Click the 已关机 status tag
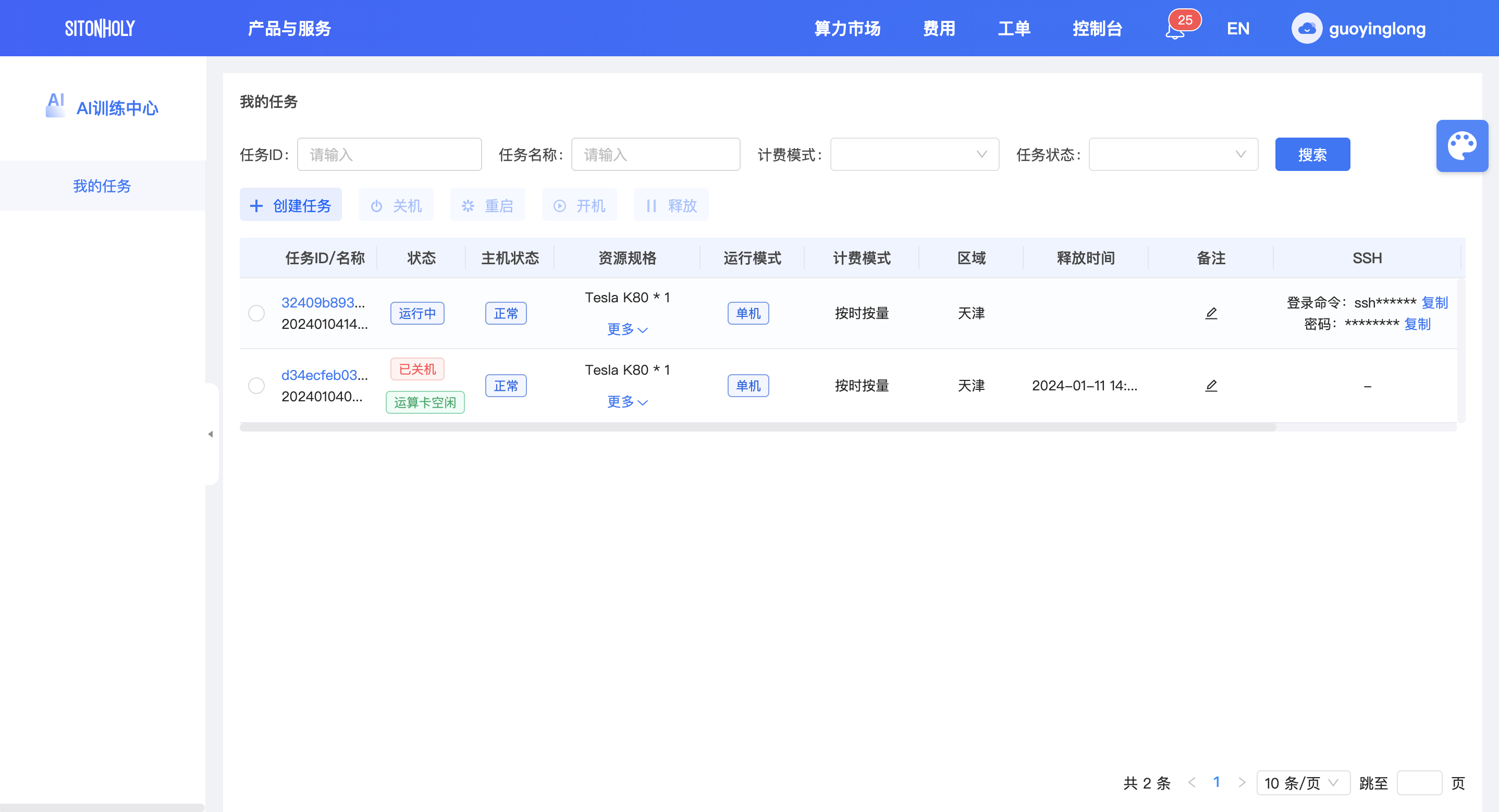This screenshot has height=812, width=1499. (417, 369)
